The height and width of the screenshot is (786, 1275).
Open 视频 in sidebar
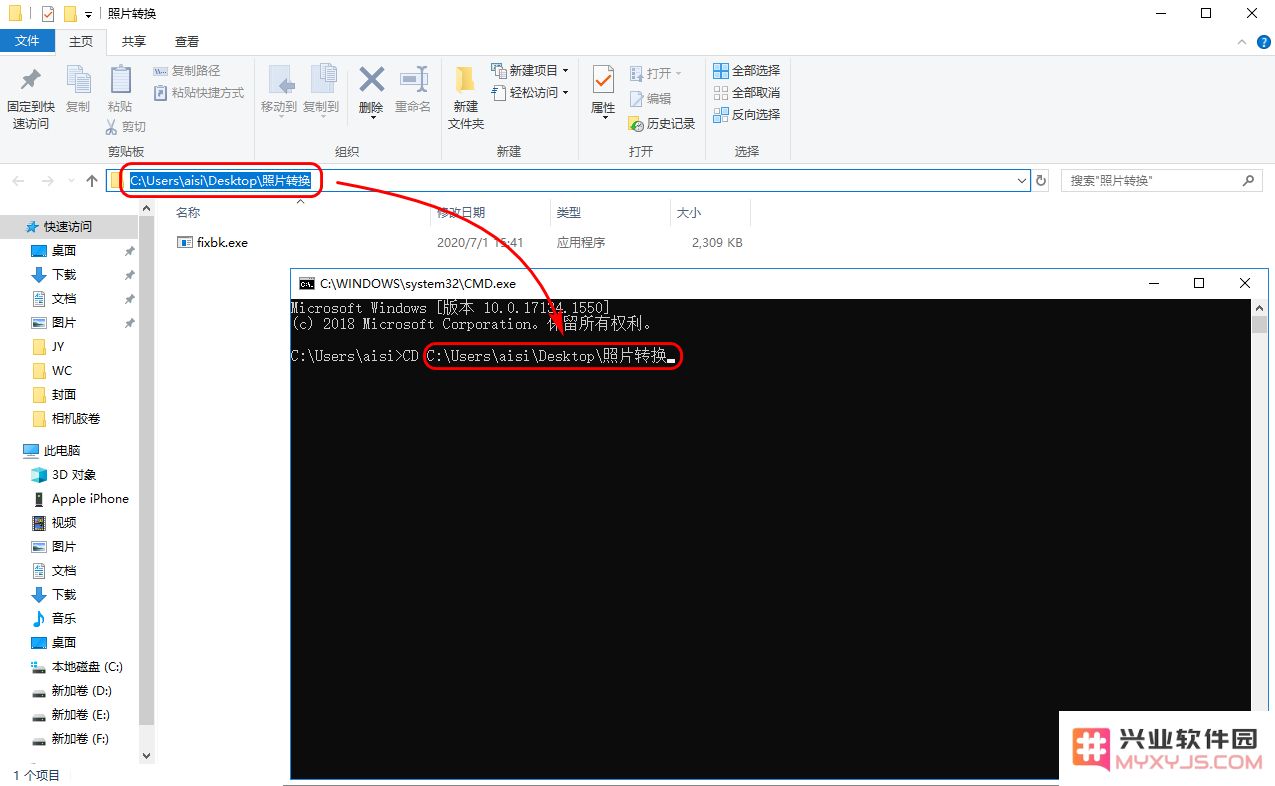pos(64,523)
